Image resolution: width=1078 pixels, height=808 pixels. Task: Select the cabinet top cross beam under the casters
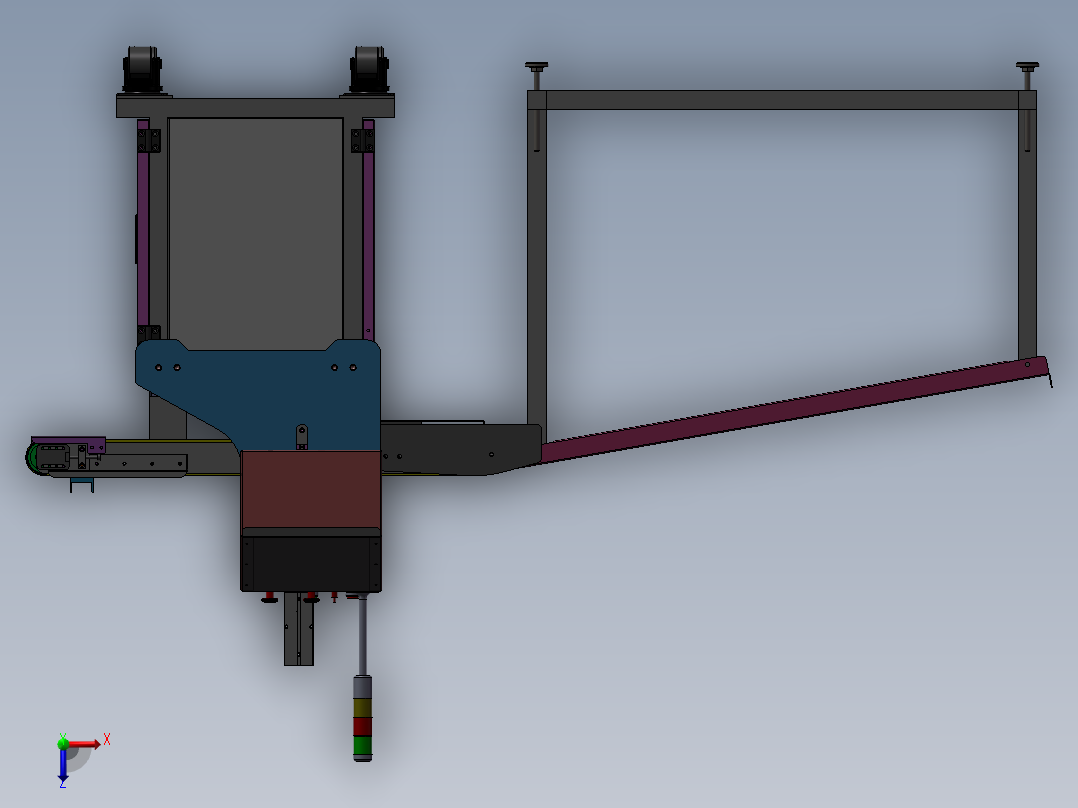tap(255, 107)
